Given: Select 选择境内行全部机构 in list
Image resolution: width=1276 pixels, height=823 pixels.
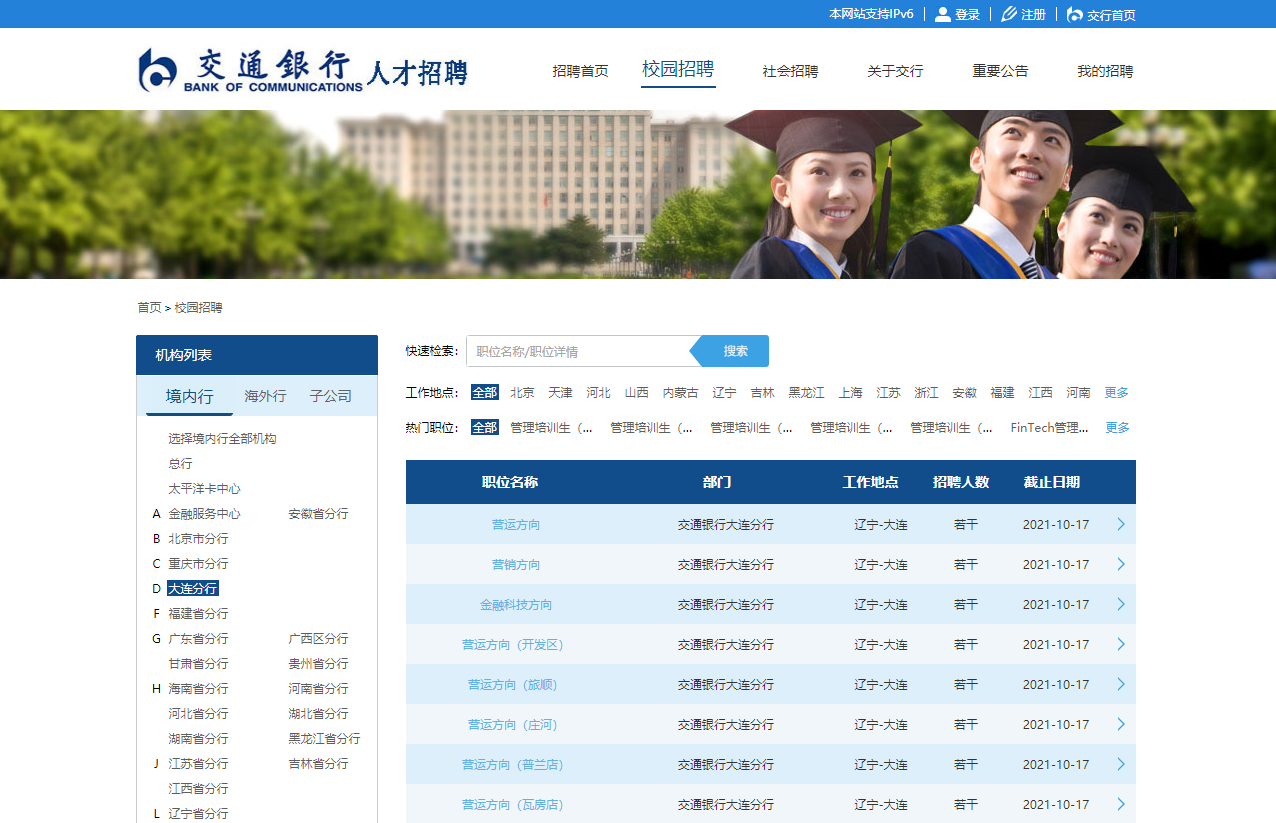Looking at the screenshot, I should [222, 439].
